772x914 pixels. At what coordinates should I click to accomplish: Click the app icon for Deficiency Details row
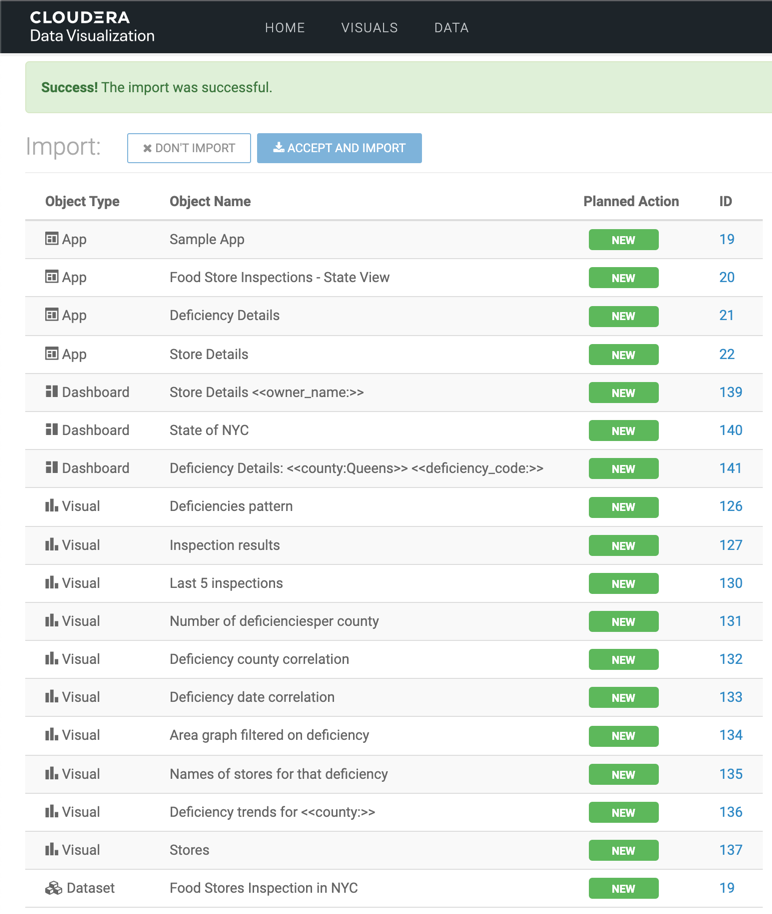(52, 315)
